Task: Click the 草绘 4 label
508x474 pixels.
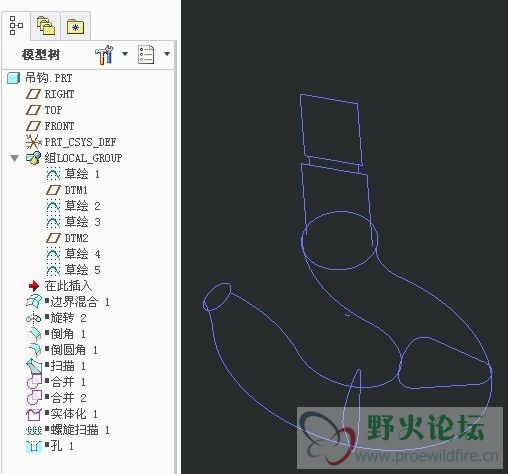Action: coord(82,254)
